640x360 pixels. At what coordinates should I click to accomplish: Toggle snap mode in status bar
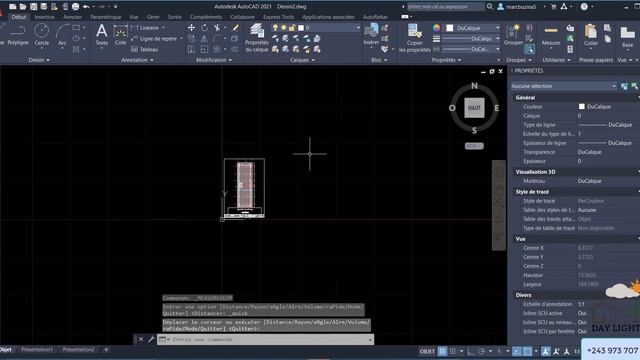coord(453,351)
